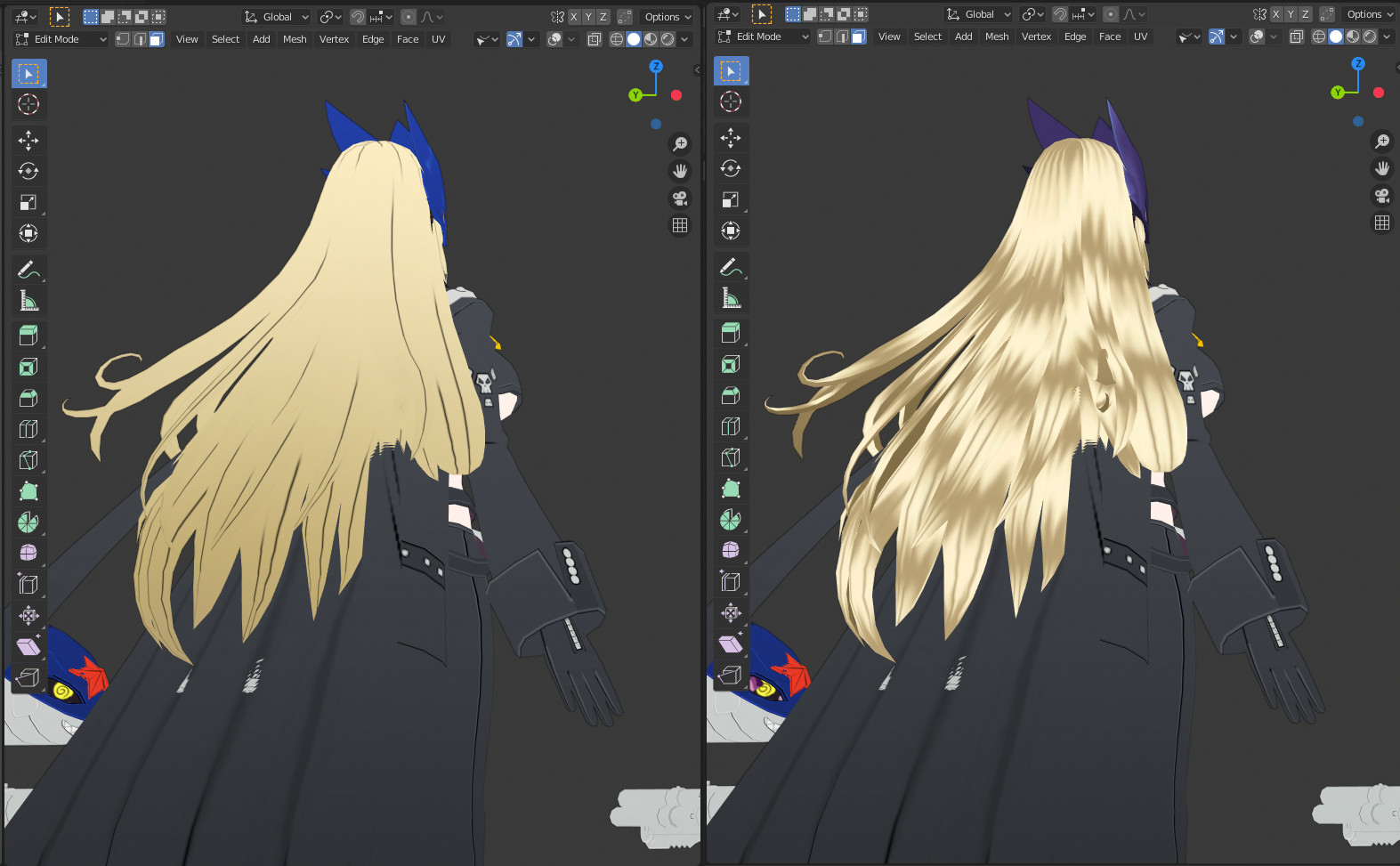Select the Spin tool in right viewport toolbar
The height and width of the screenshot is (866, 1400).
(731, 520)
